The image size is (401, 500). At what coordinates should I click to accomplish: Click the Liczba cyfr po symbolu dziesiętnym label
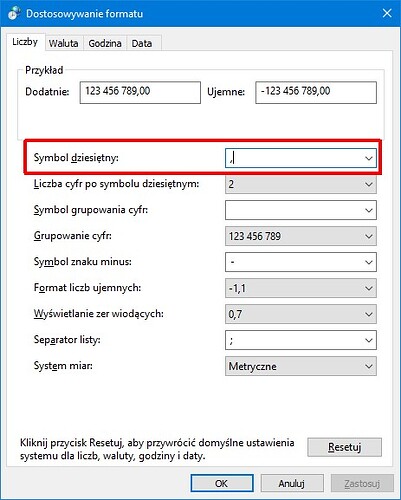pyautogui.click(x=116, y=184)
